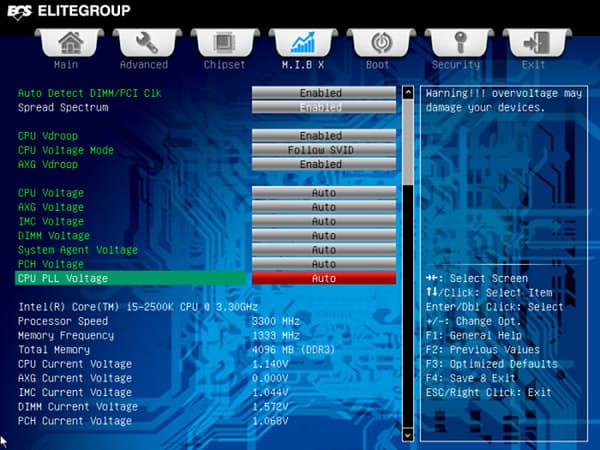Screen dimensions: 600x450
Task: Select the CPU Voltage Mode label
Action: click(x=66, y=150)
